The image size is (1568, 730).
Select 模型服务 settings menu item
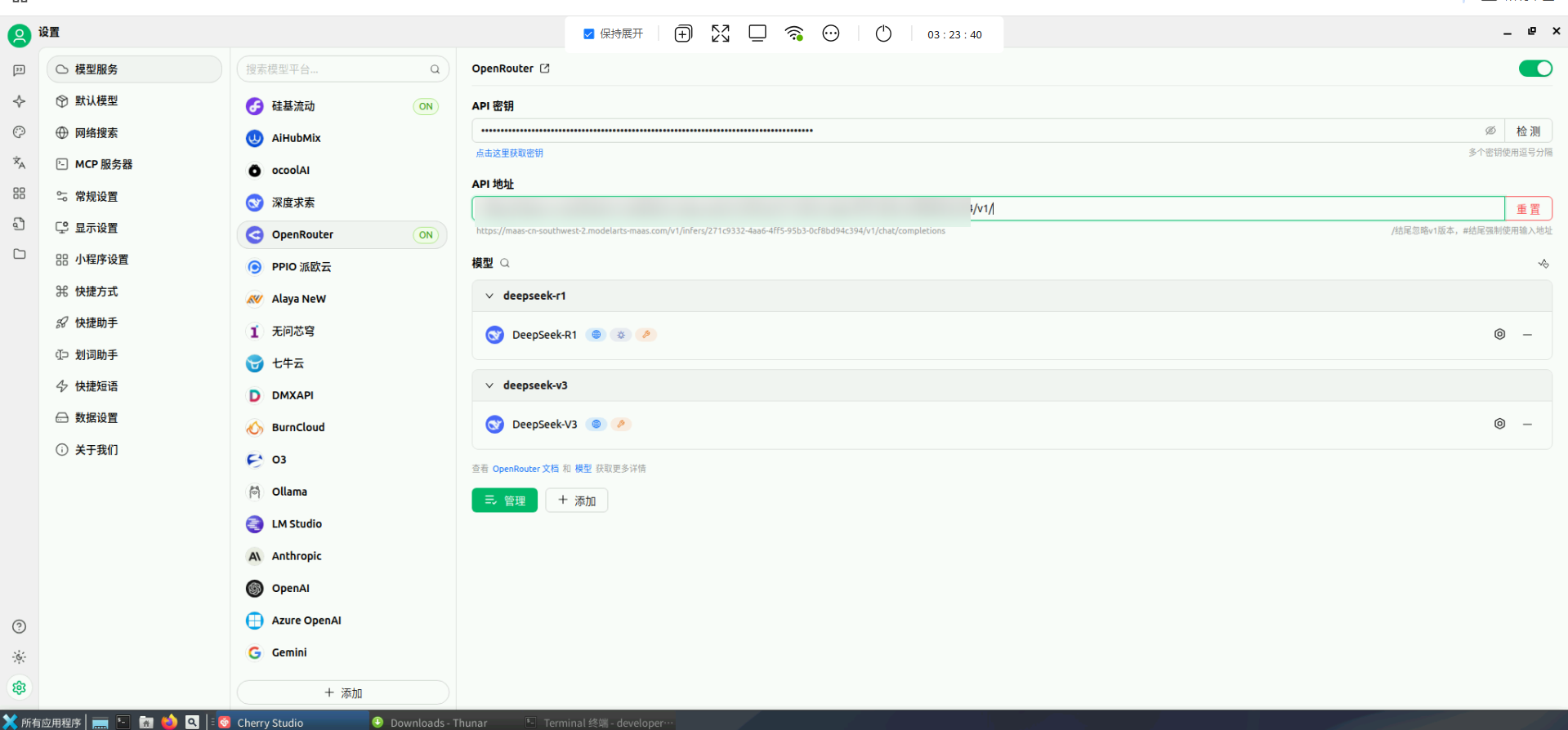point(134,69)
